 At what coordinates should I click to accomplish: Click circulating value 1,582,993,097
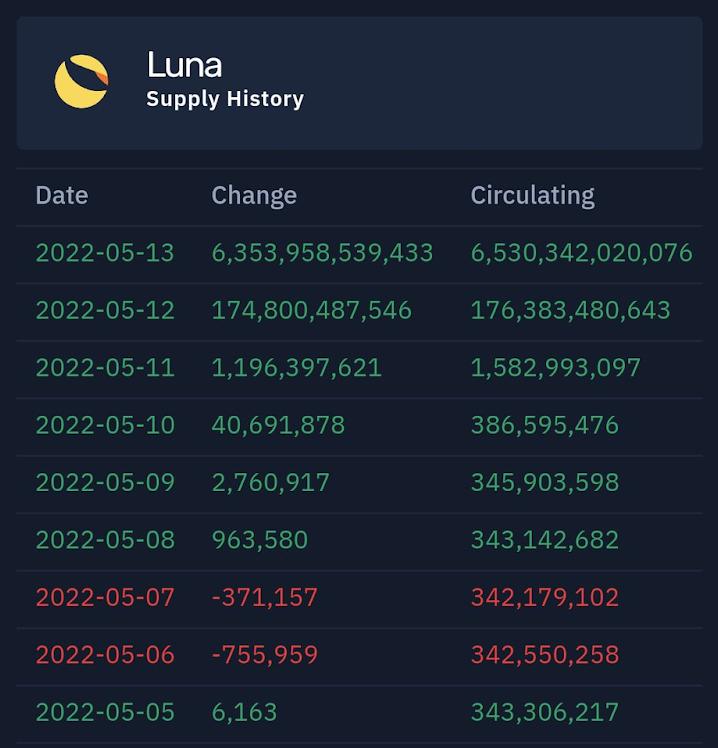tap(555, 368)
